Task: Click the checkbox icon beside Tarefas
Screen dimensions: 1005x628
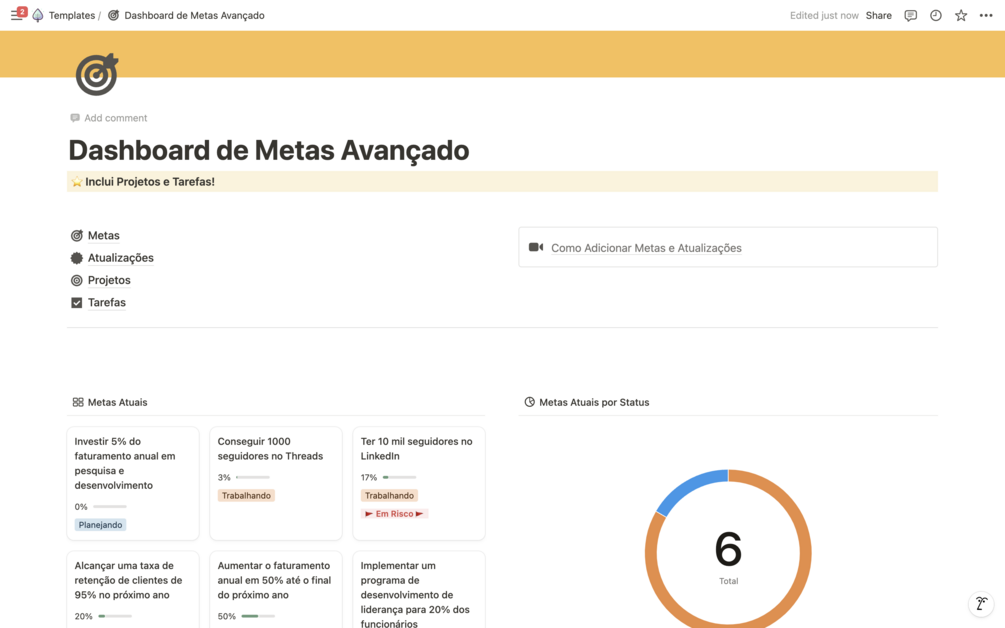Action: tap(77, 302)
